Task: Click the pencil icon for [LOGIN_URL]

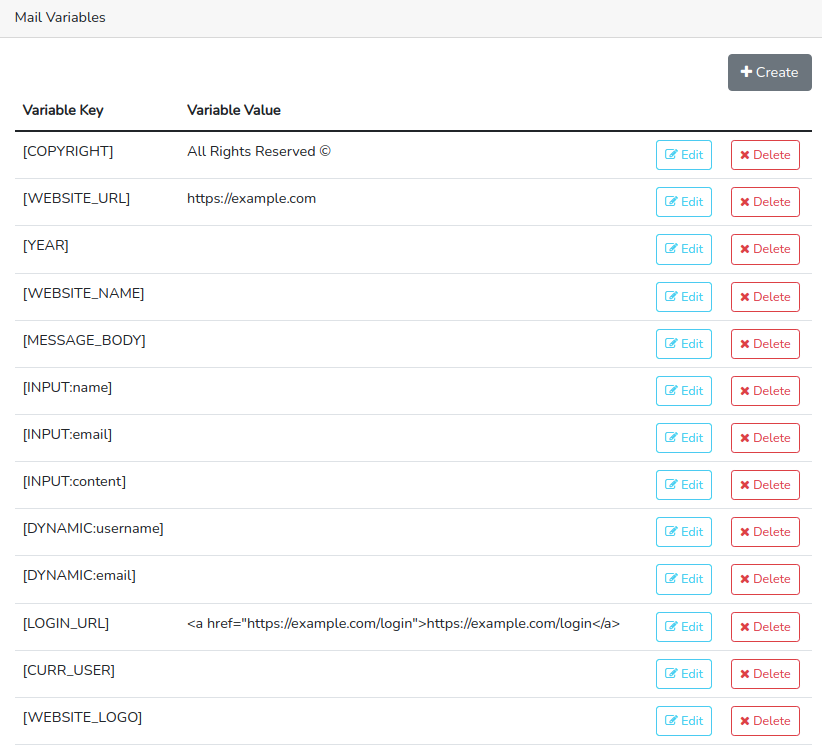Action: click(x=670, y=626)
